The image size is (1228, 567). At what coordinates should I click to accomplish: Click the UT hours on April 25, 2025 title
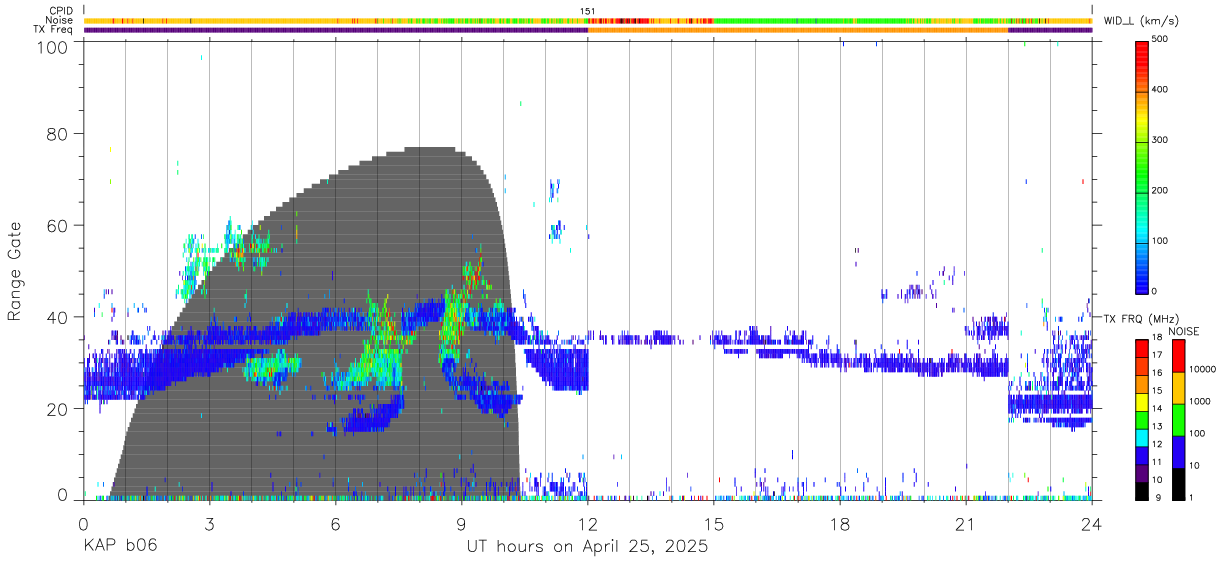coord(587,546)
